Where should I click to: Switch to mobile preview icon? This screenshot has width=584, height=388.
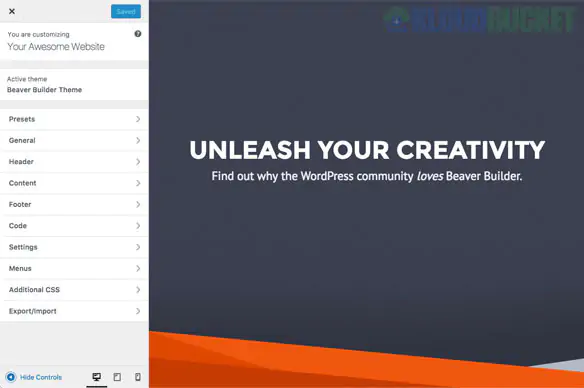click(138, 377)
